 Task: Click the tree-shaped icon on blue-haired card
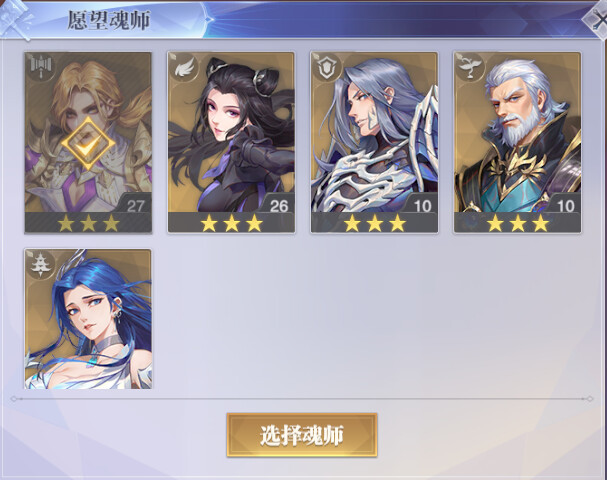click(x=41, y=266)
